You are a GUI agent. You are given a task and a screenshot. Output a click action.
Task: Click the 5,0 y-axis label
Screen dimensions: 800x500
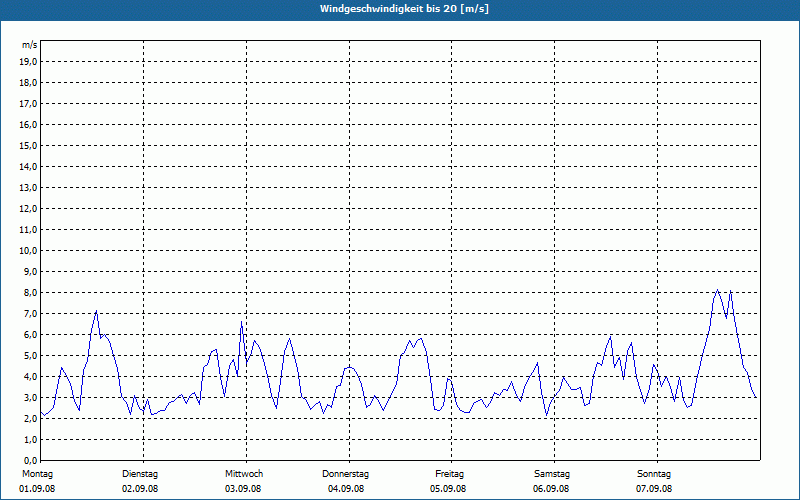pyautogui.click(x=30, y=356)
